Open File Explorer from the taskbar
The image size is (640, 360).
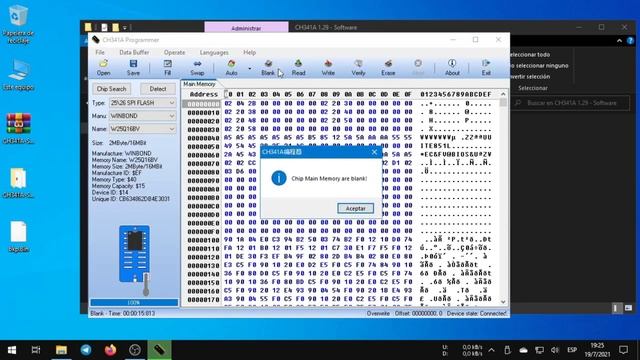(x=61, y=350)
